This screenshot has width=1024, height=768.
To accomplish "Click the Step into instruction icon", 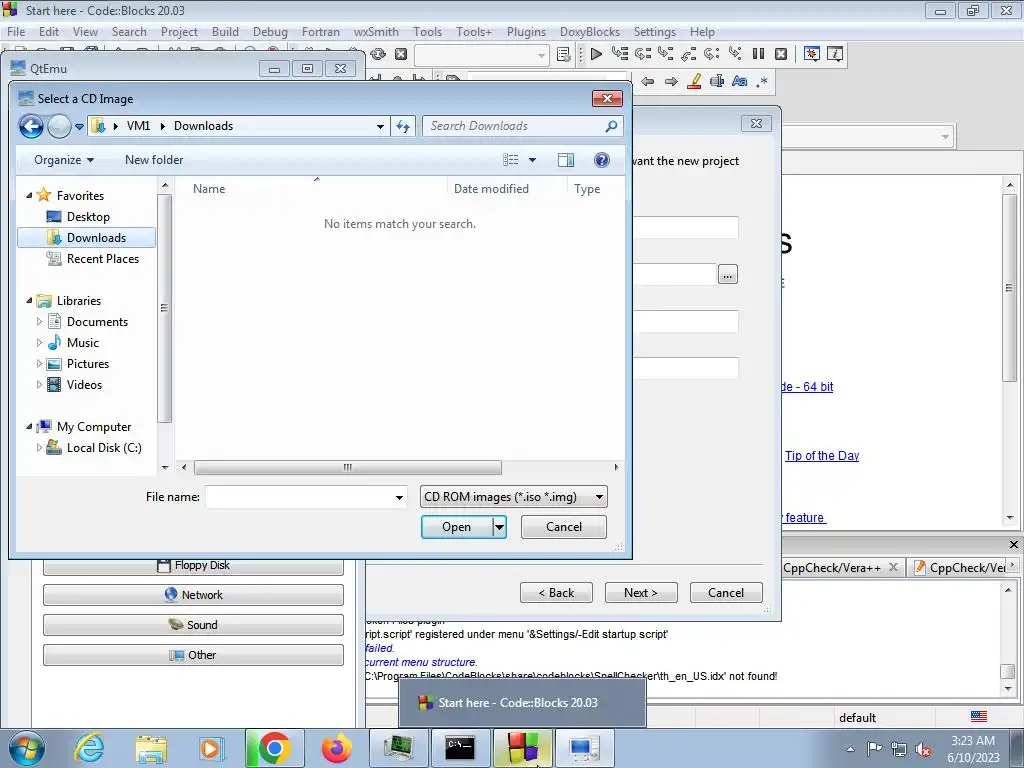I will (x=735, y=54).
